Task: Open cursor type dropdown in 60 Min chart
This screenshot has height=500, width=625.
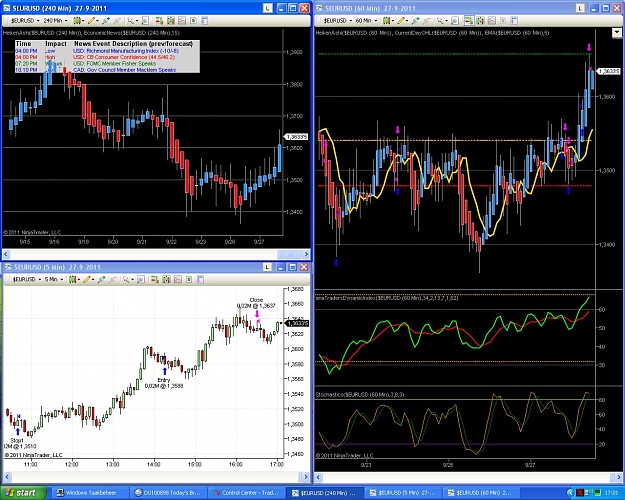Action: (x=442, y=20)
